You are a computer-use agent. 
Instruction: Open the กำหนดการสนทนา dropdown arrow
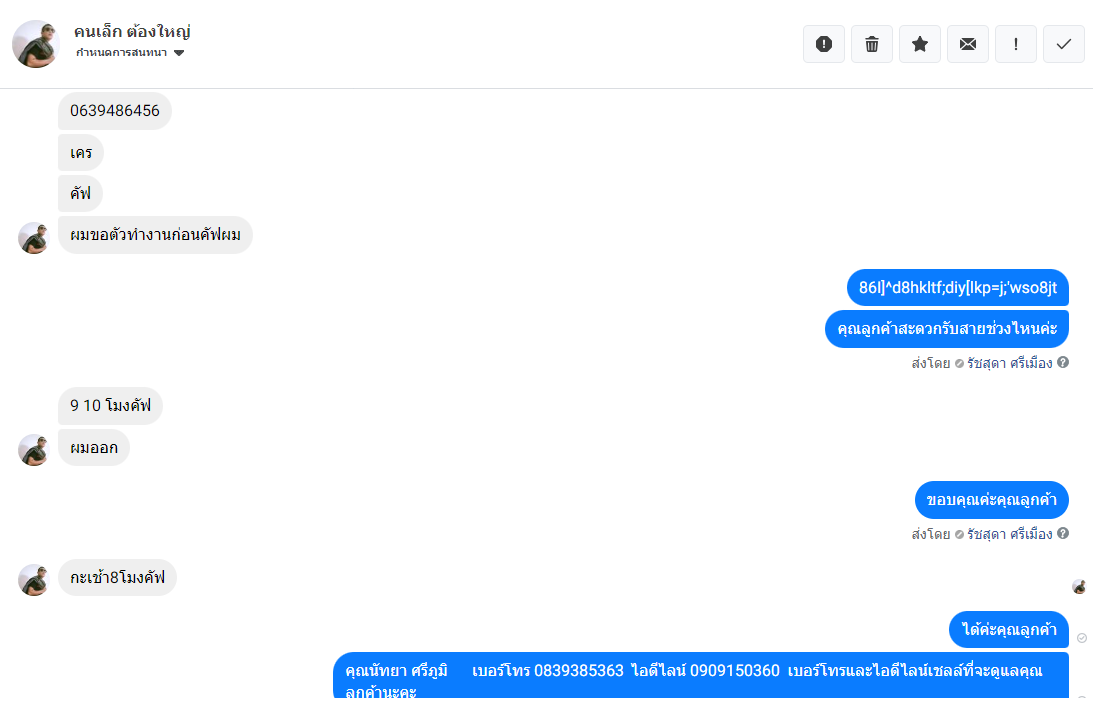tap(179, 53)
